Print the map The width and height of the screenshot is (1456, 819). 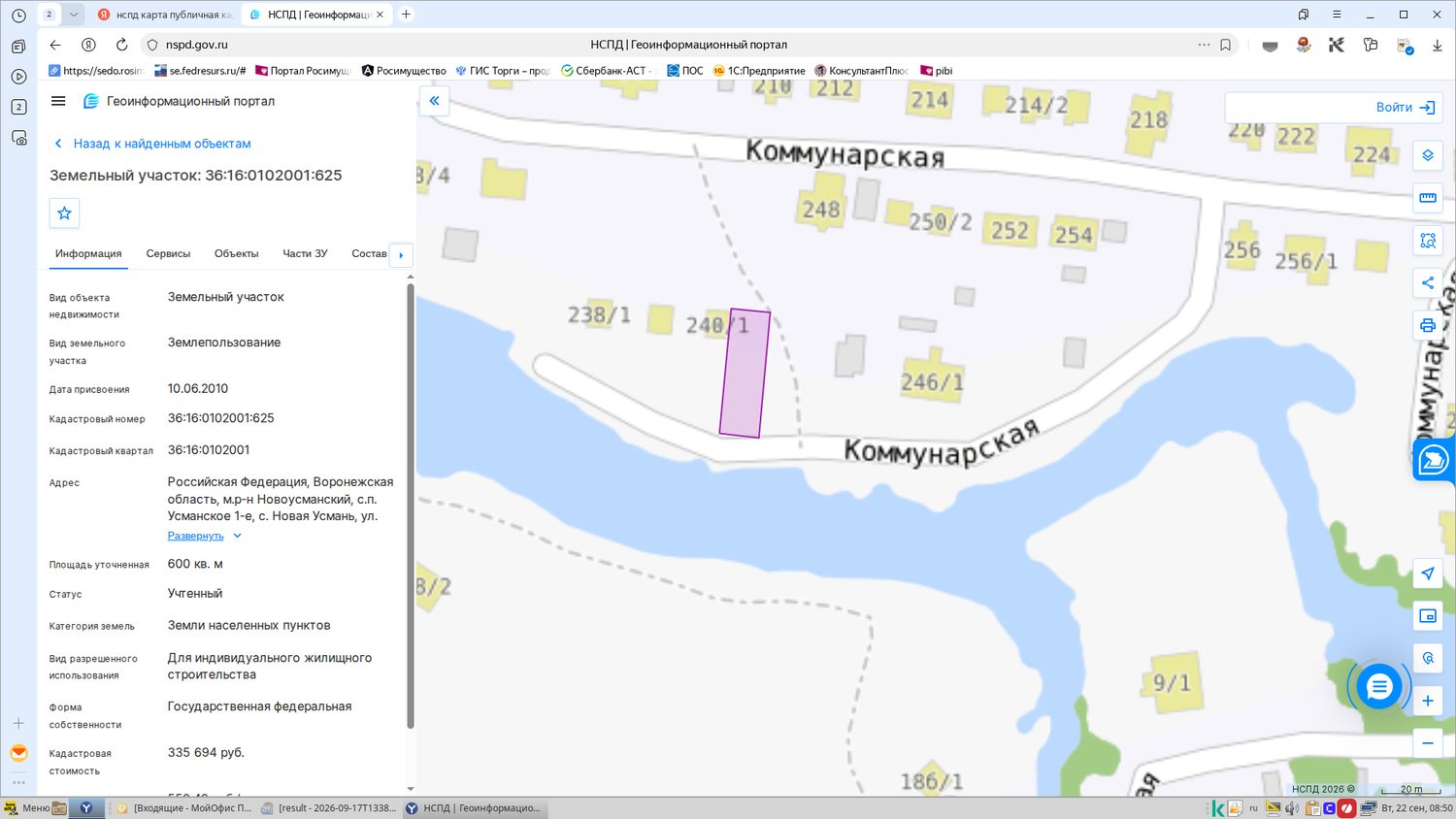(1427, 326)
